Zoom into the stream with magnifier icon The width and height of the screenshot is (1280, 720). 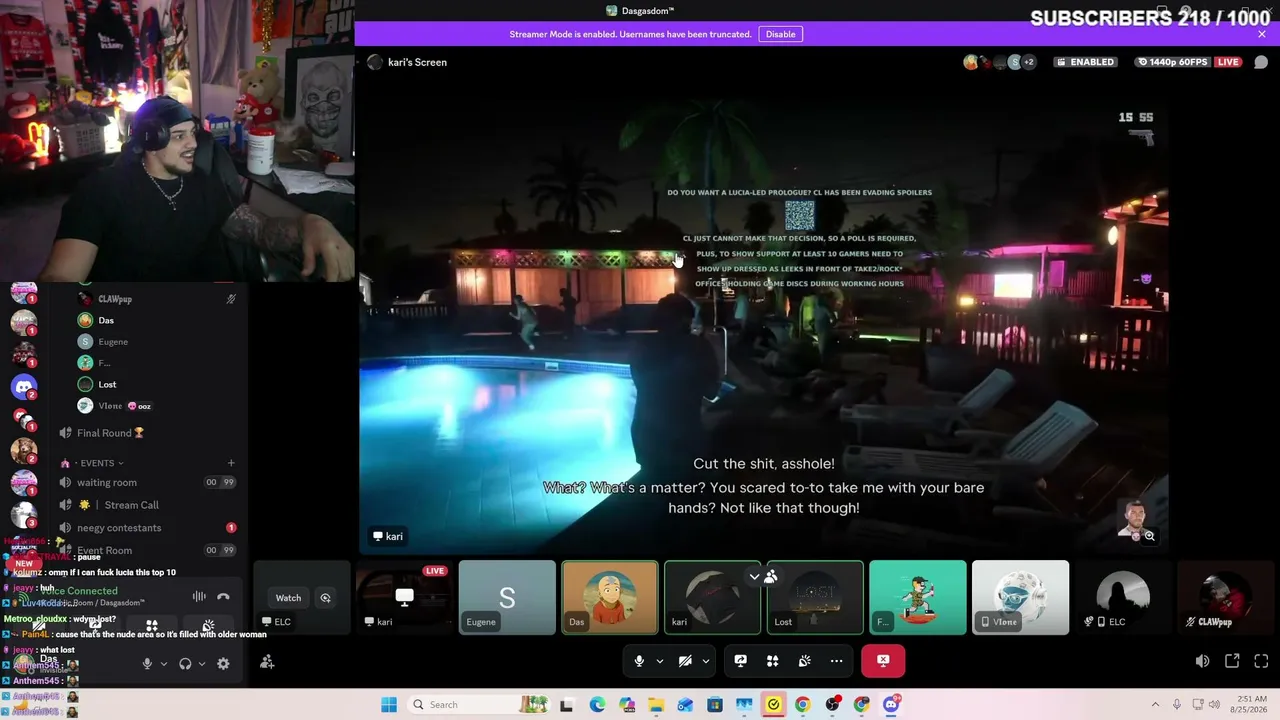click(1149, 536)
